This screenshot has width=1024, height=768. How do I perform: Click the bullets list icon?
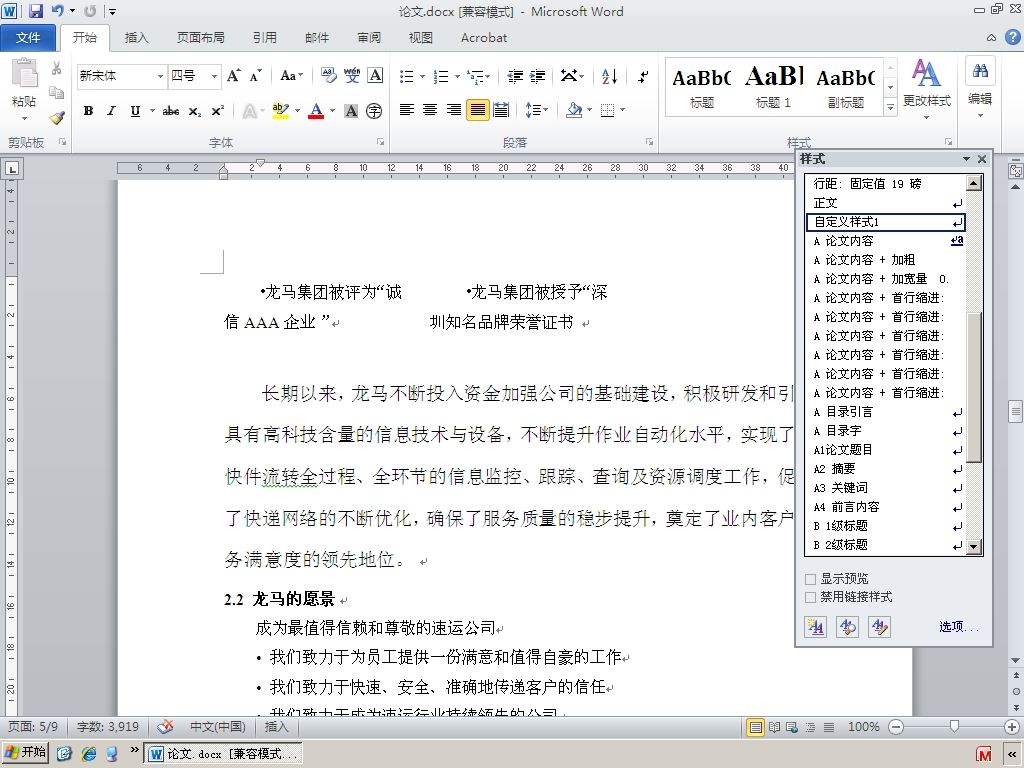[x=407, y=76]
